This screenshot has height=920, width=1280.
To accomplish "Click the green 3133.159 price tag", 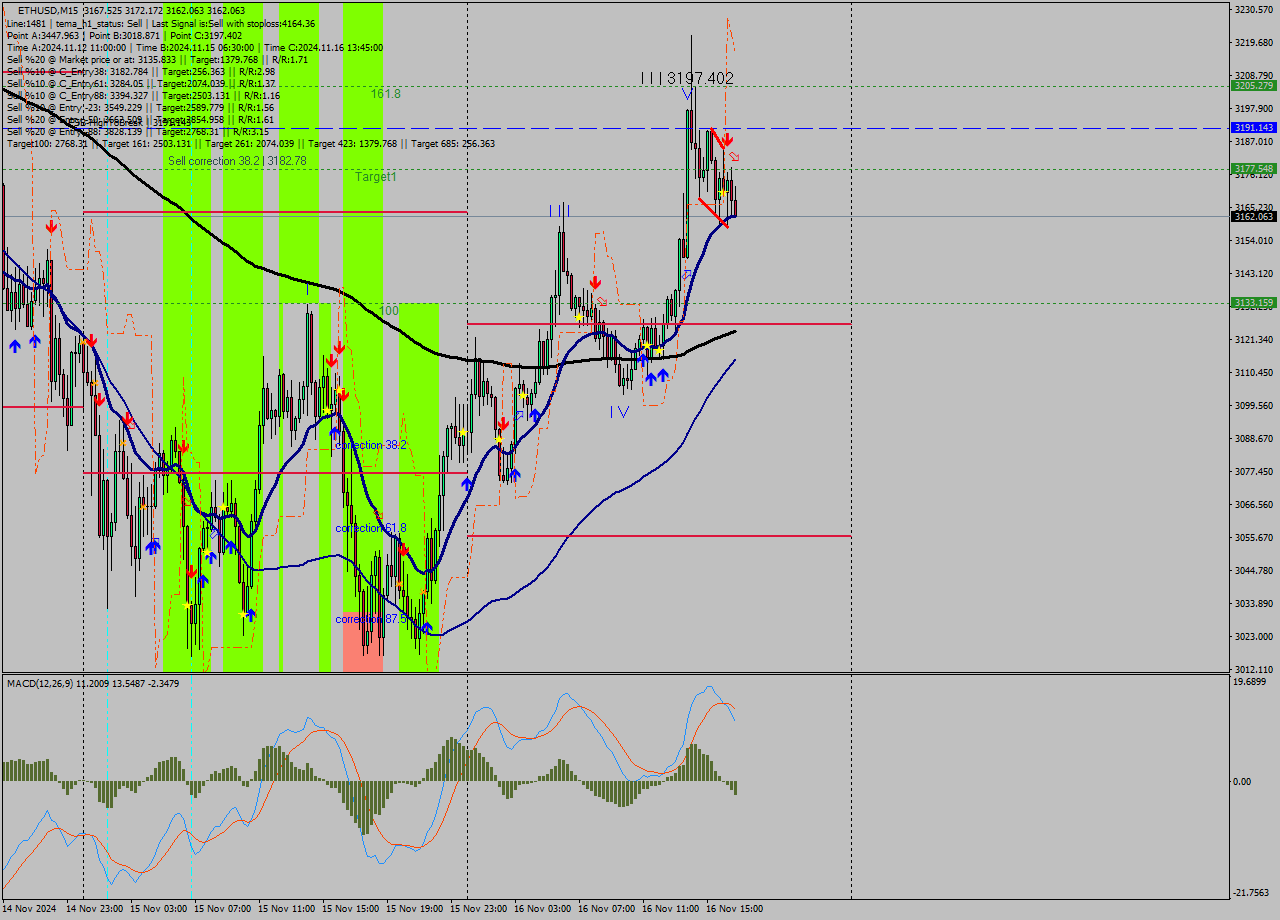I will click(1253, 303).
